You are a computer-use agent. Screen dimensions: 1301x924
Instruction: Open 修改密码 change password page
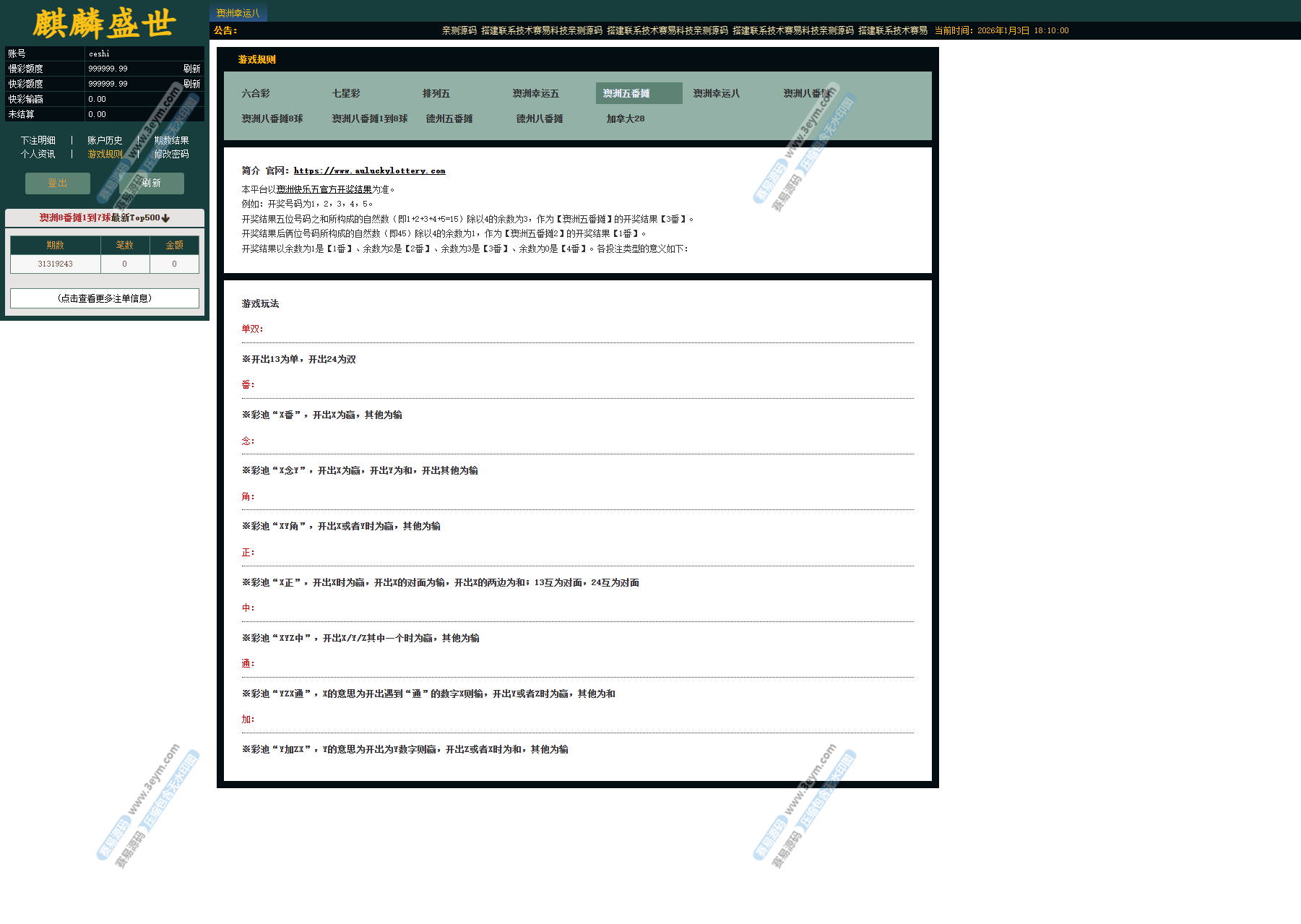tap(171, 154)
